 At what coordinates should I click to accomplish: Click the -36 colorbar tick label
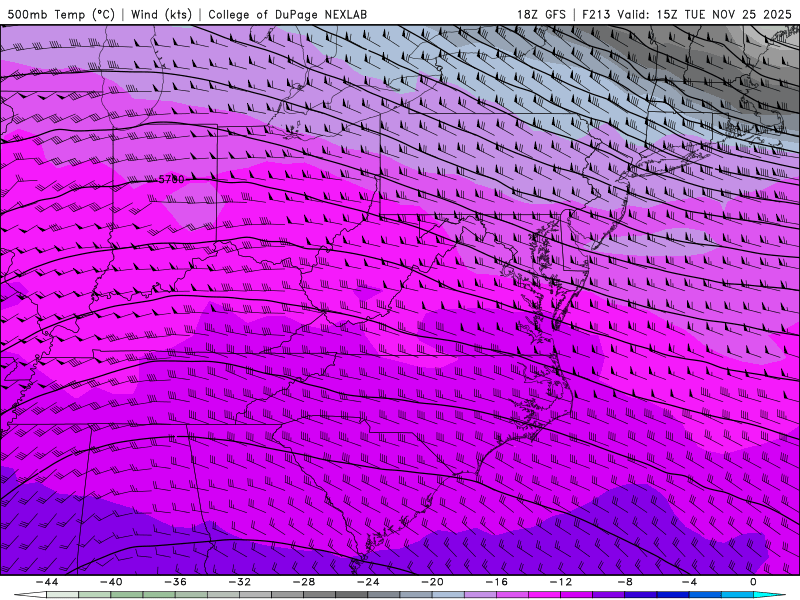[x=176, y=582]
